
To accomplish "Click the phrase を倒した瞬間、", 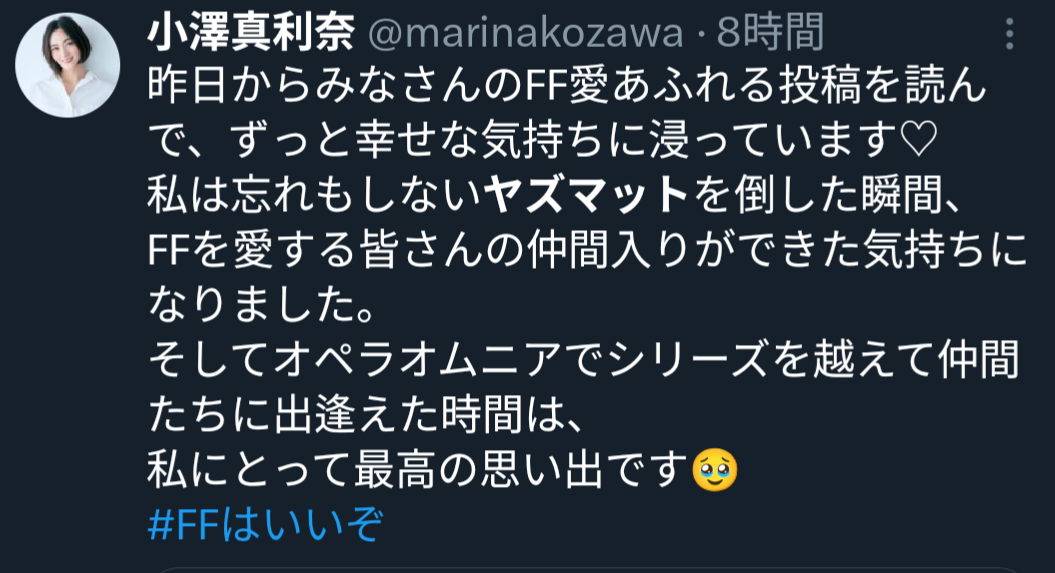I will click(x=827, y=195).
